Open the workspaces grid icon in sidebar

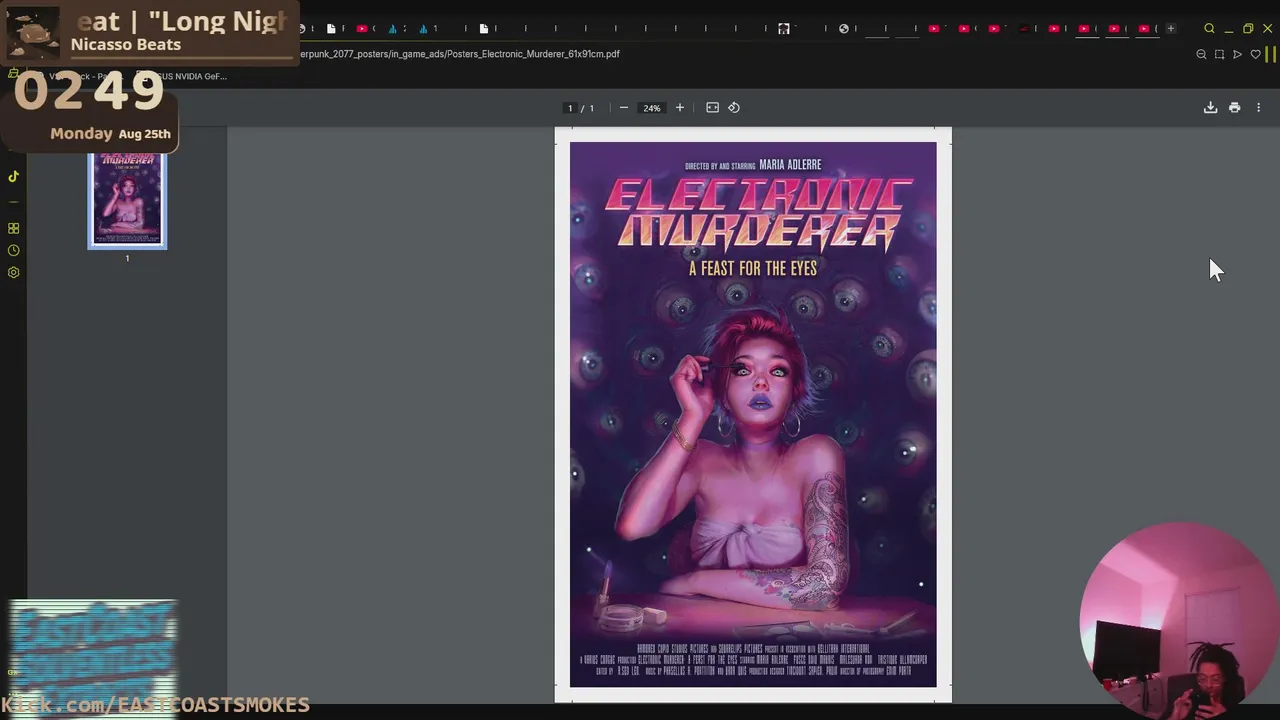pyautogui.click(x=14, y=228)
